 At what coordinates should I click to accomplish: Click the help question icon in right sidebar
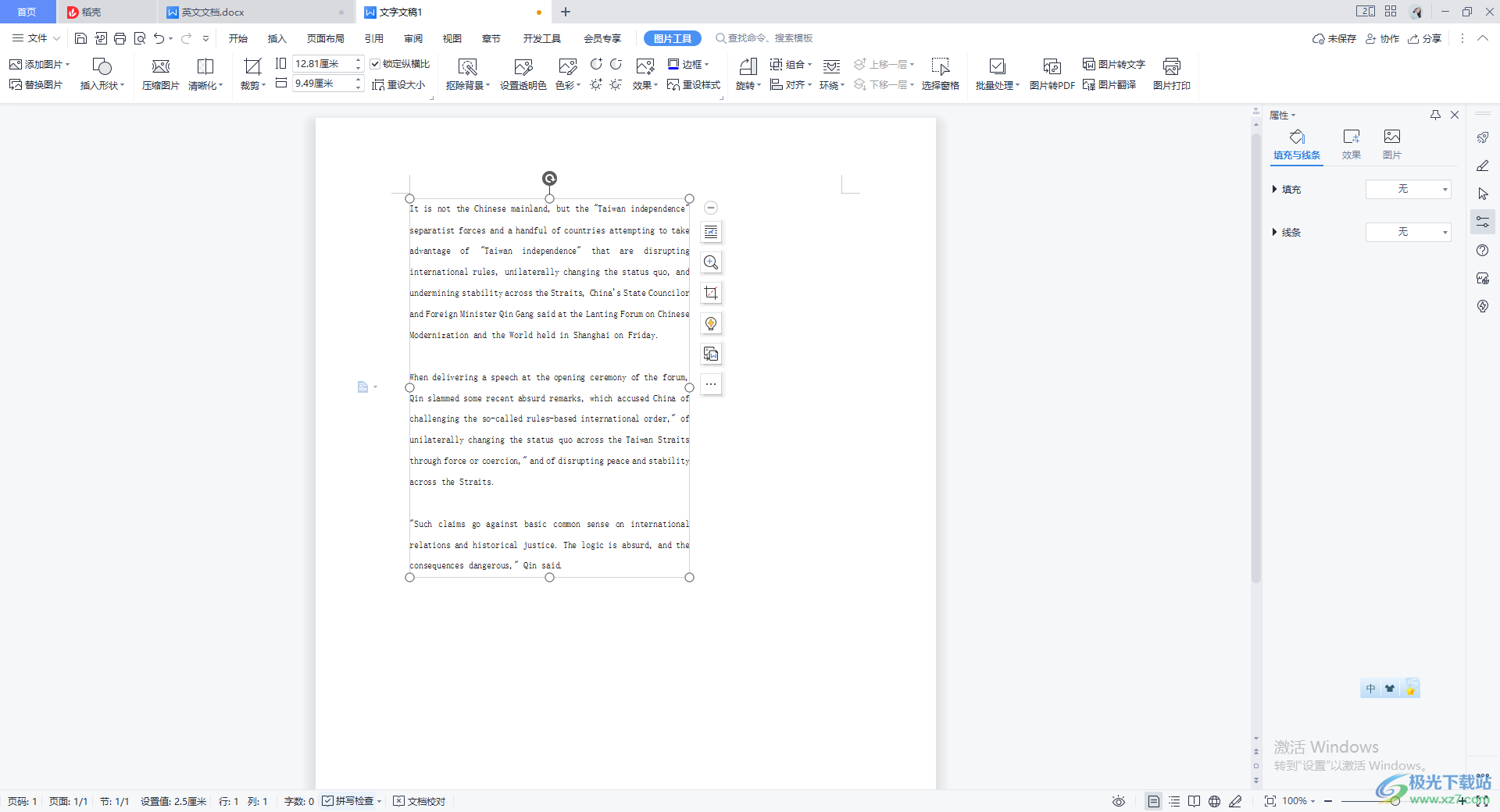pyautogui.click(x=1483, y=250)
